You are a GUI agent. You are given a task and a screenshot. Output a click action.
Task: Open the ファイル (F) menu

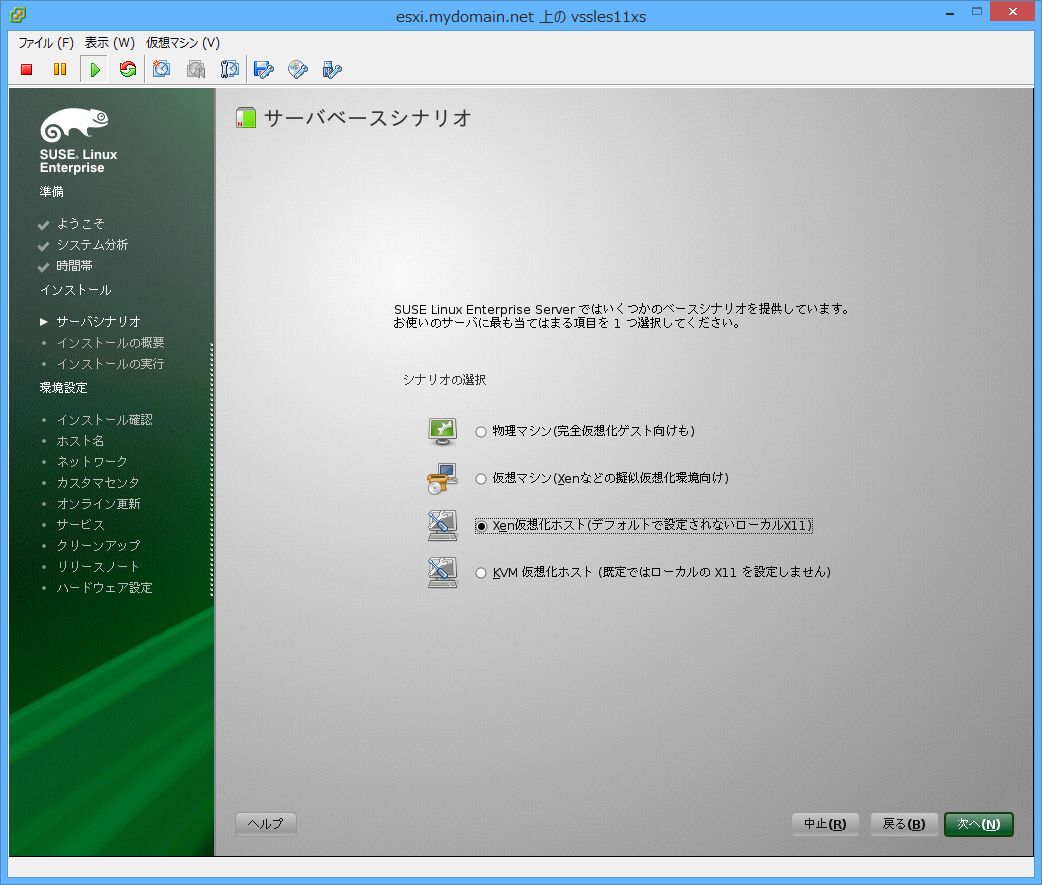pyautogui.click(x=46, y=43)
